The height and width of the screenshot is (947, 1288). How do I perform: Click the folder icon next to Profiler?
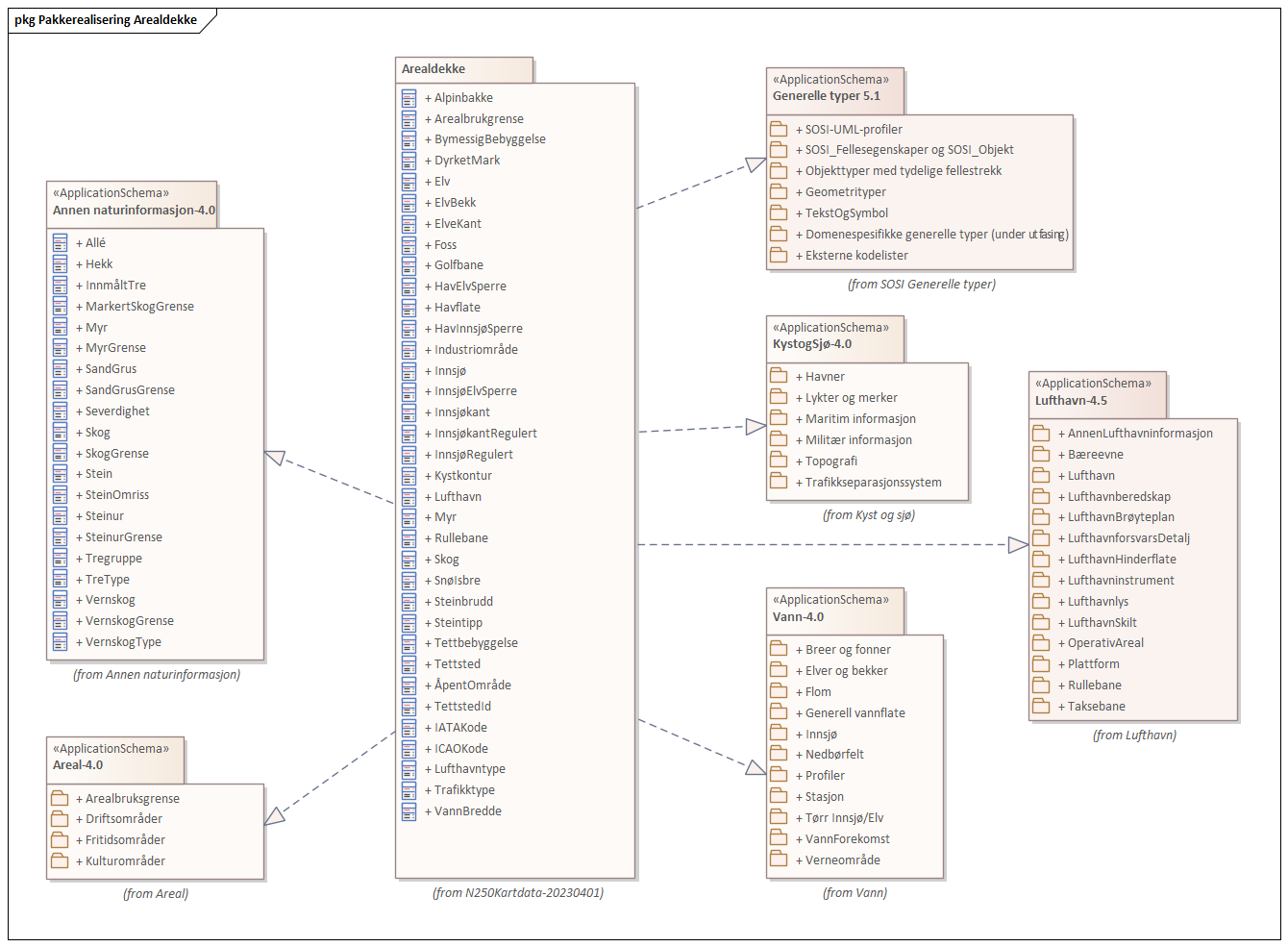point(779,775)
